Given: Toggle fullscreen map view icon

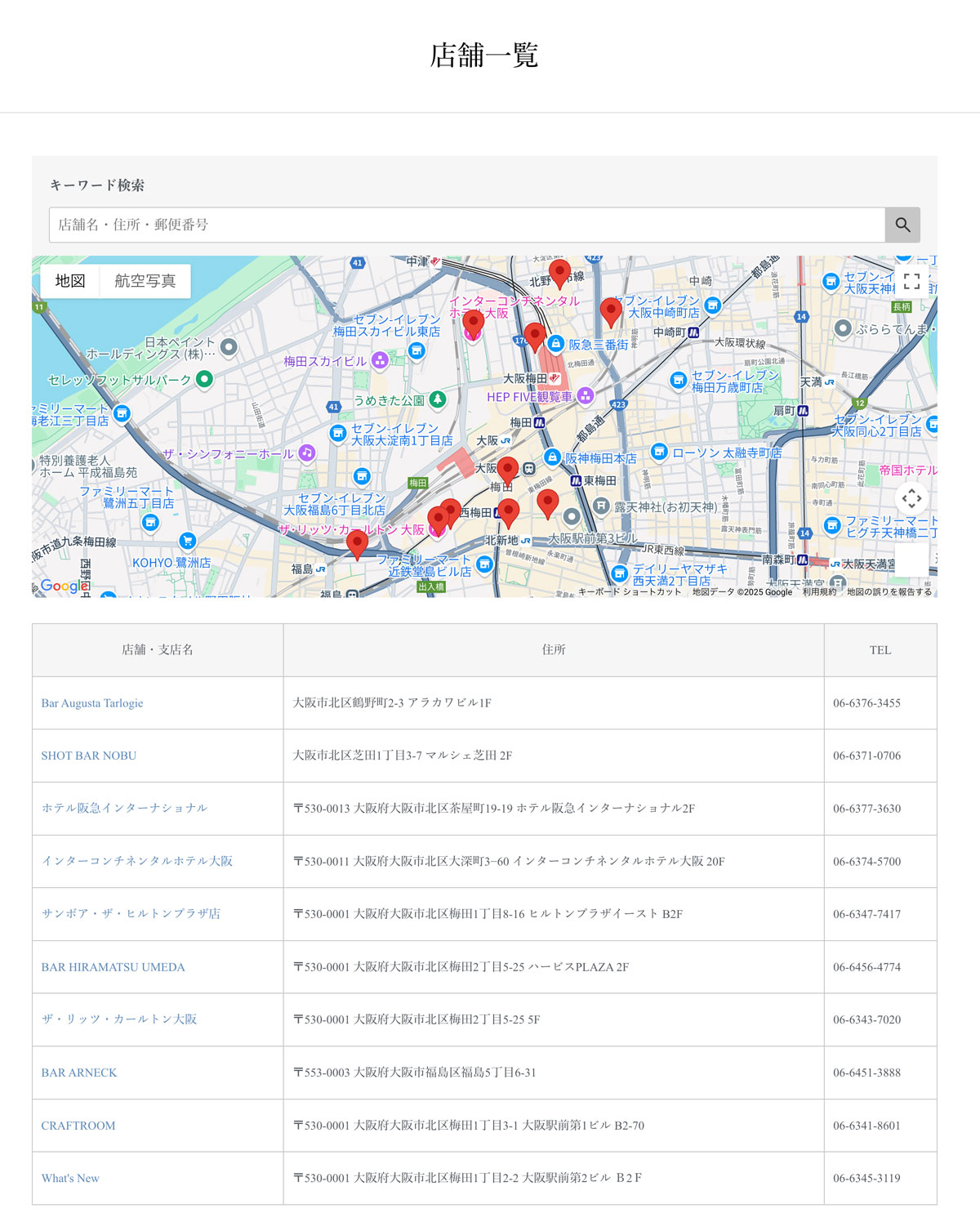Looking at the screenshot, I should pyautogui.click(x=911, y=282).
